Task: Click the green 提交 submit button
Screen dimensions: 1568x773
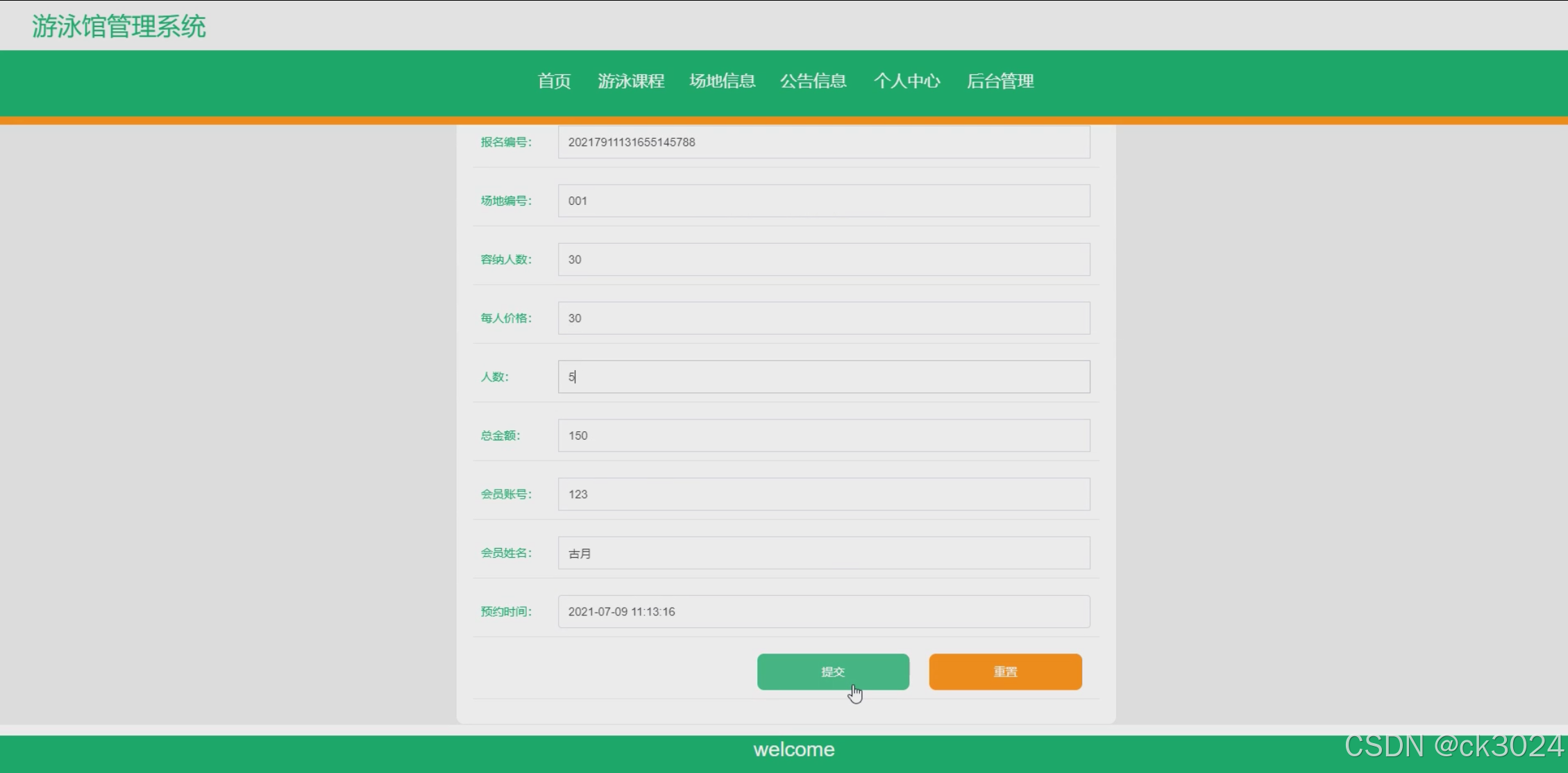Action: [833, 672]
